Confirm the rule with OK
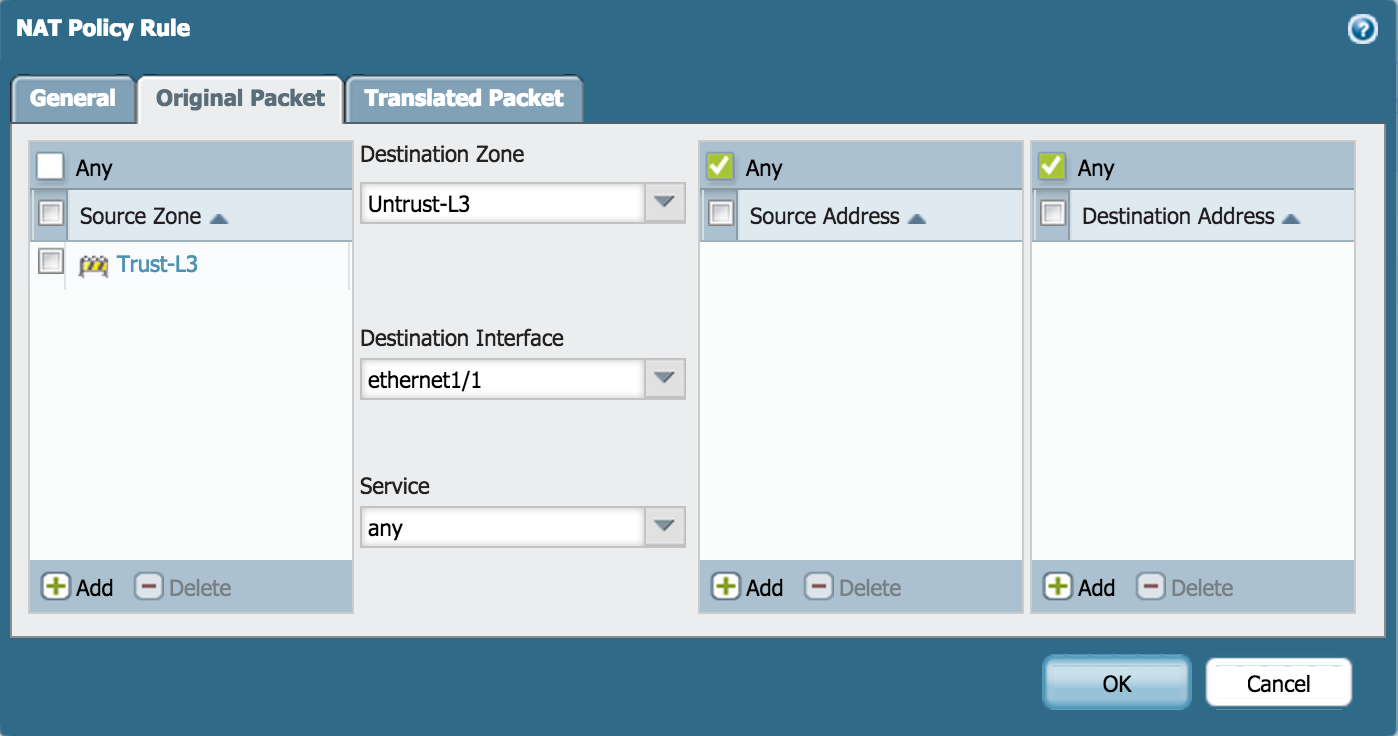 point(1116,683)
